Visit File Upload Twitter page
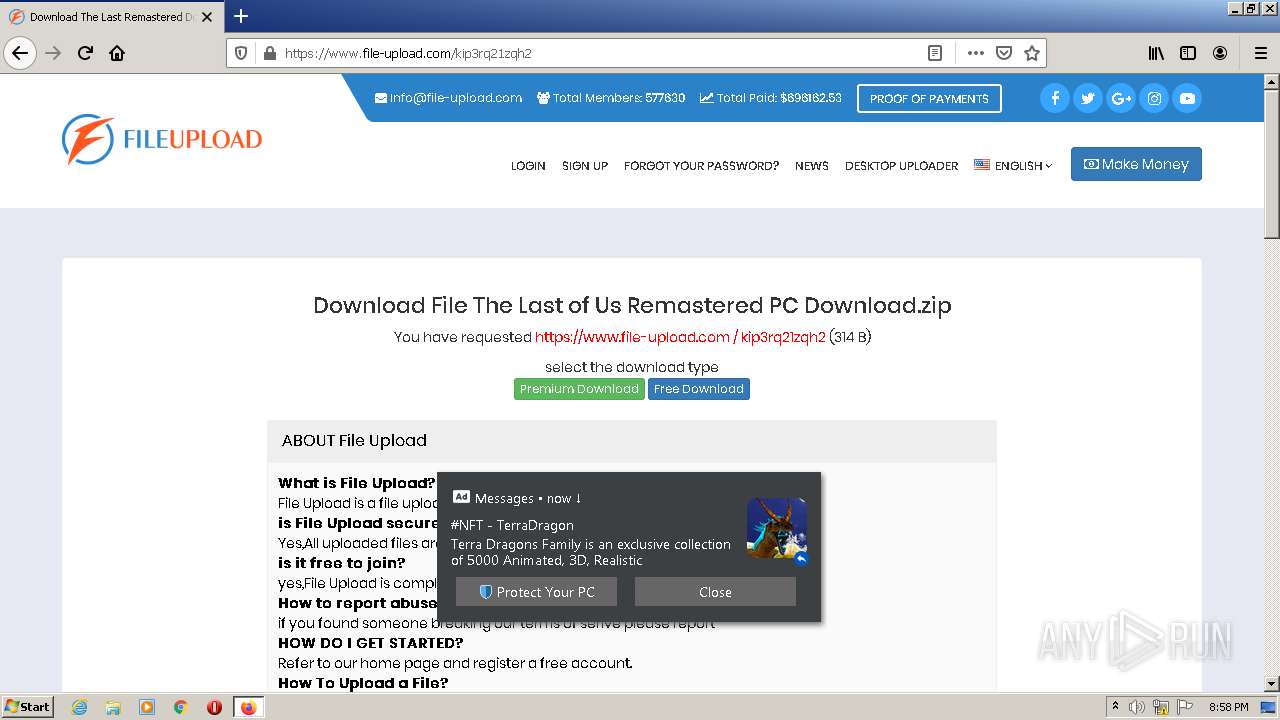This screenshot has height=720, width=1280. pos(1088,98)
